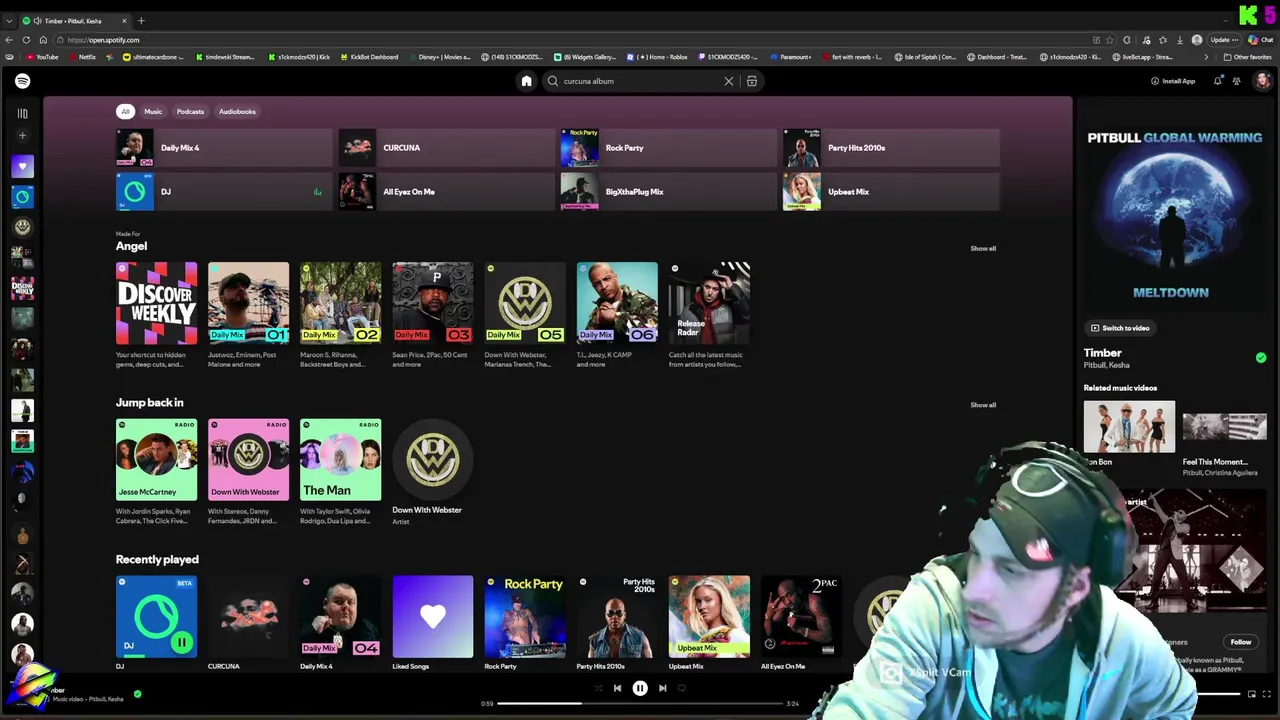1280x720 pixels.
Task: Open Browse icon beside search bar
Action: click(x=752, y=81)
